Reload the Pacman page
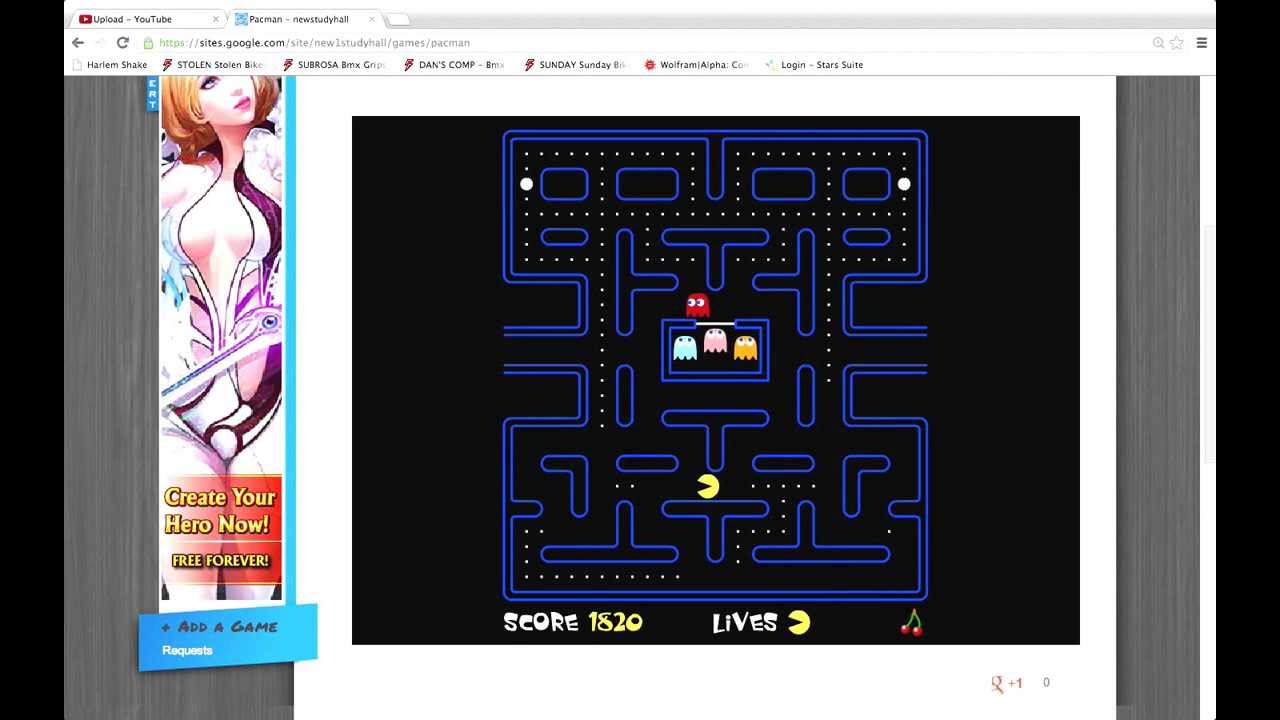The width and height of the screenshot is (1280, 720). tap(123, 43)
